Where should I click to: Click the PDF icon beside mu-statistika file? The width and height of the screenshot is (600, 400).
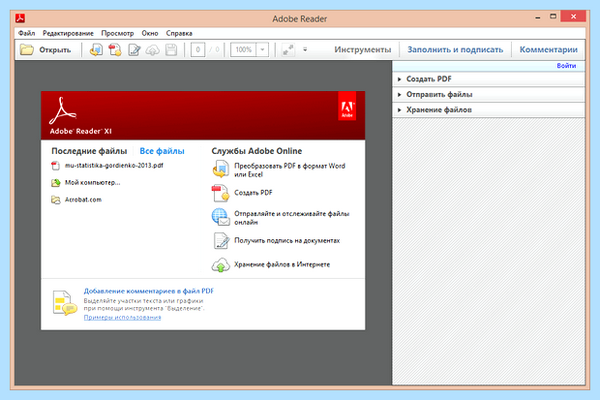click(x=55, y=166)
